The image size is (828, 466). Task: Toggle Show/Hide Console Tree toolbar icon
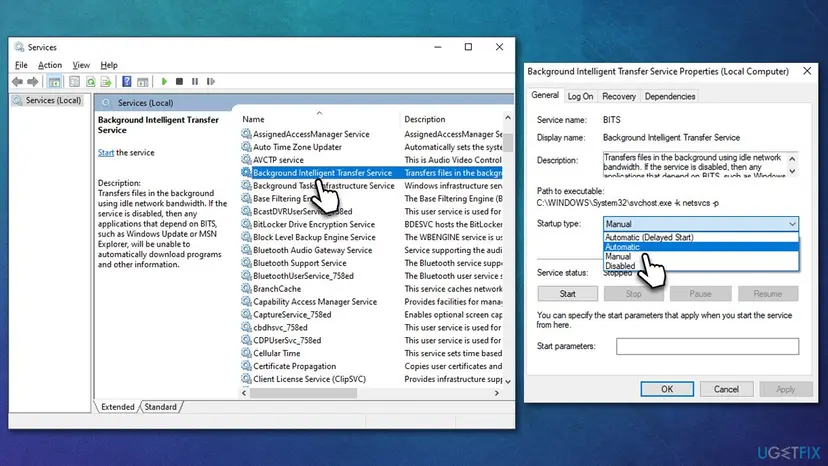[54, 81]
